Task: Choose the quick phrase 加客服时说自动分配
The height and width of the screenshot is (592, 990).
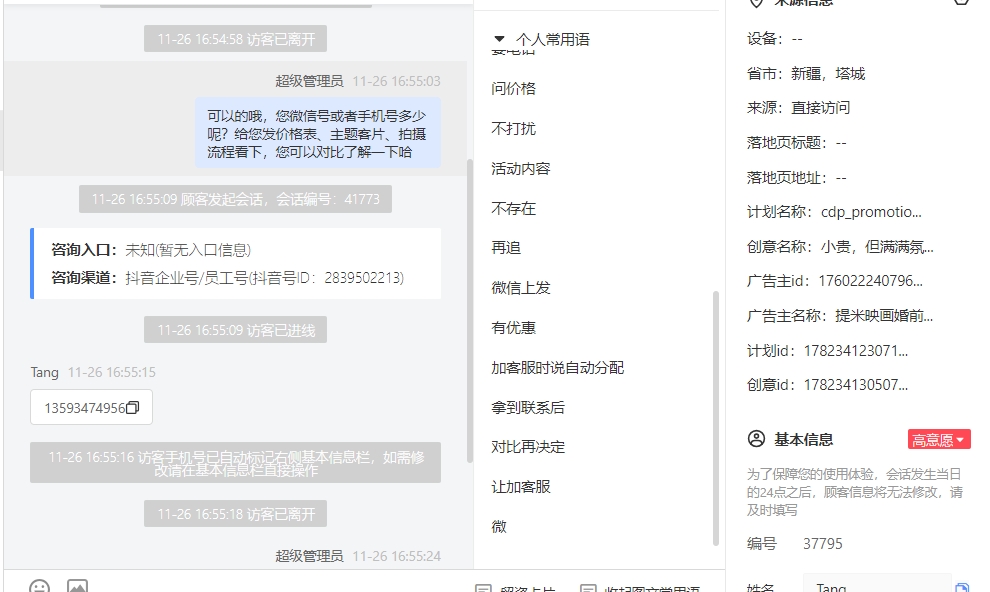Action: coord(558,367)
